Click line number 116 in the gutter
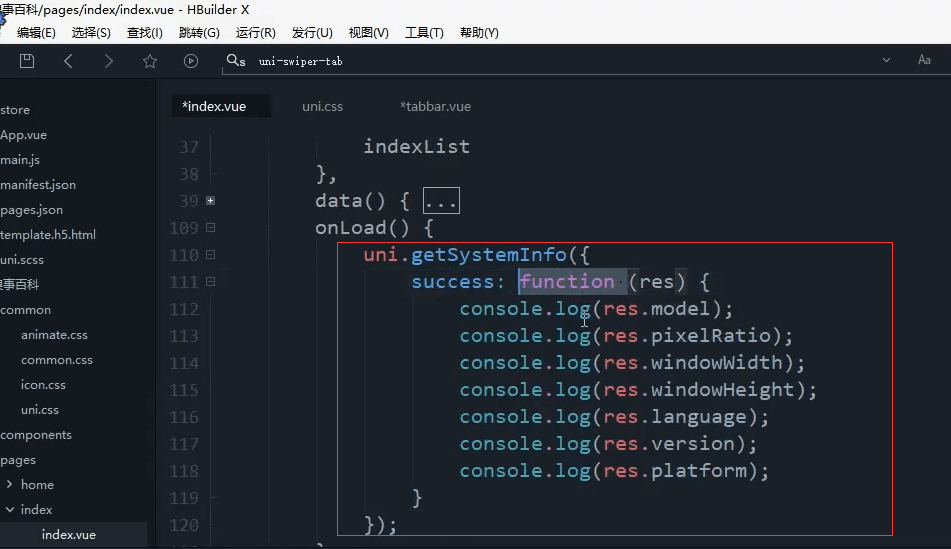Viewport: 951px width, 549px height. coord(184,417)
